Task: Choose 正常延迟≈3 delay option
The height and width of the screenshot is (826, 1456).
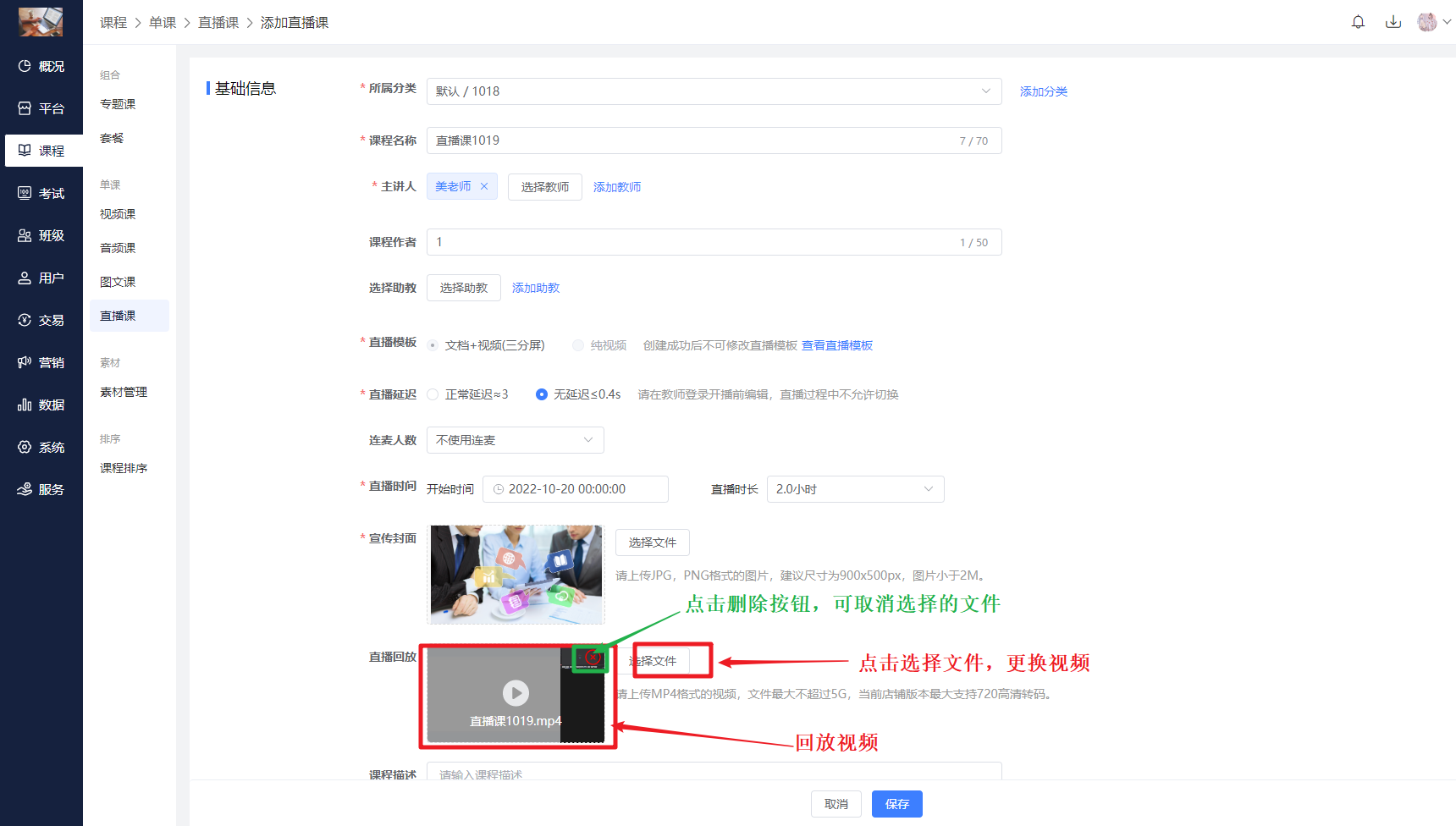Action: click(x=433, y=394)
